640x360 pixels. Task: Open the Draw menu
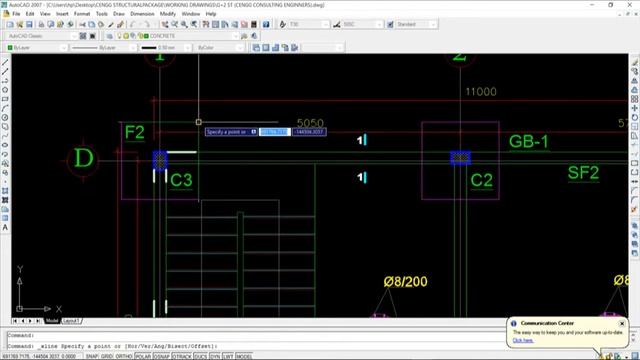click(x=119, y=14)
